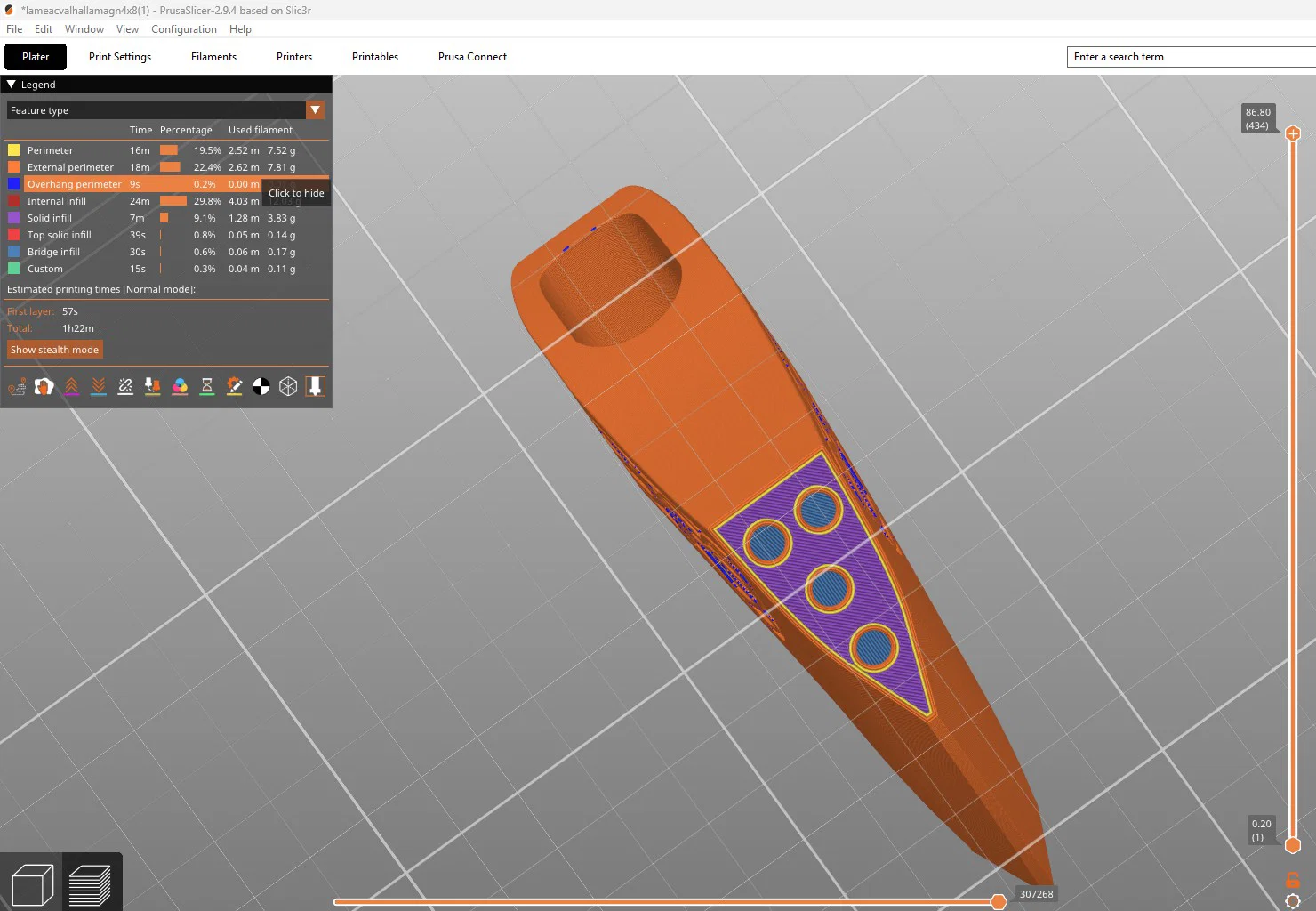Switch to 3D editor cube view
Viewport: 1316px width, 911px height.
tap(33, 884)
